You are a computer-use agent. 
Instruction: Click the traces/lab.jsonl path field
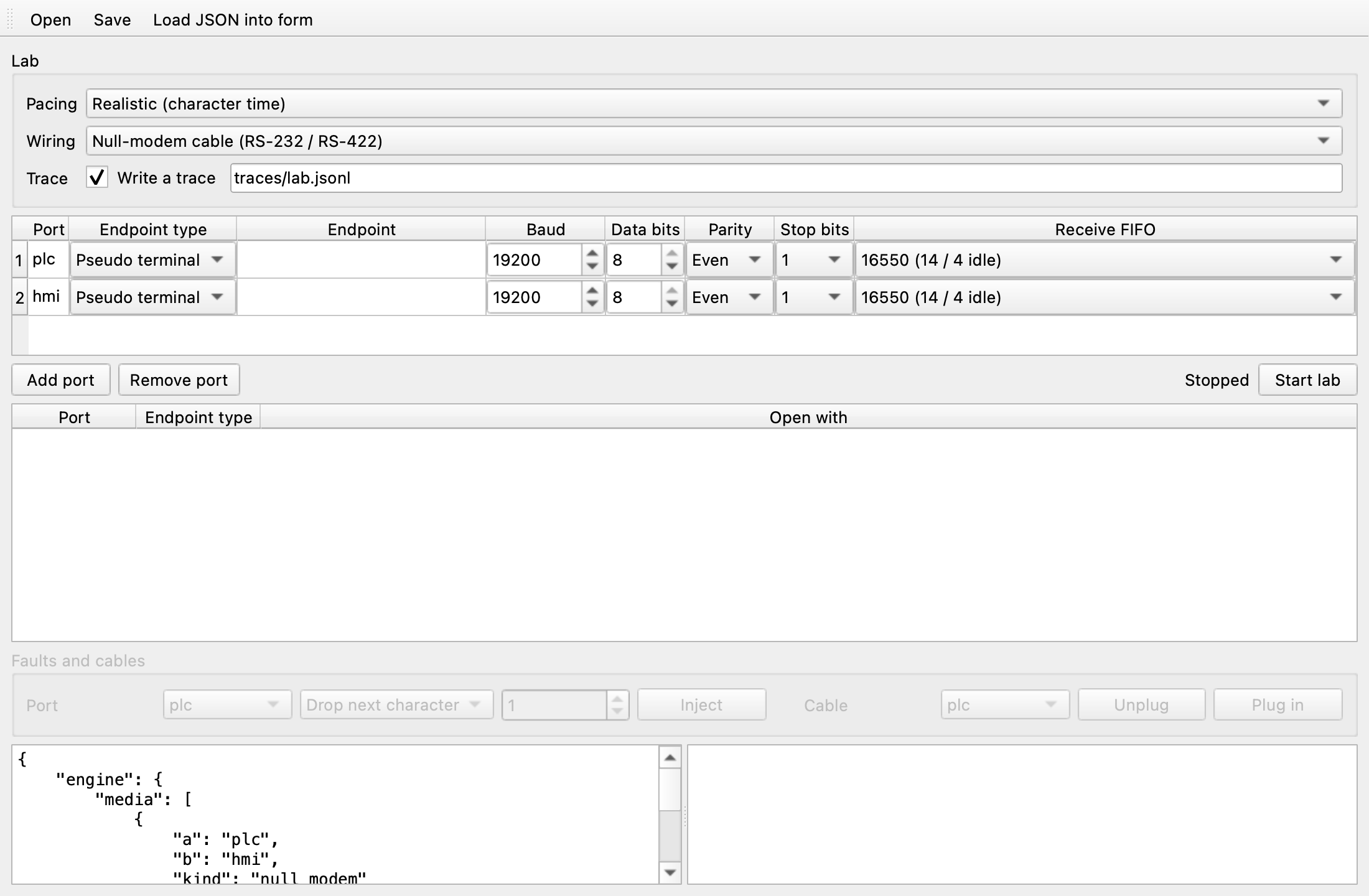click(786, 178)
